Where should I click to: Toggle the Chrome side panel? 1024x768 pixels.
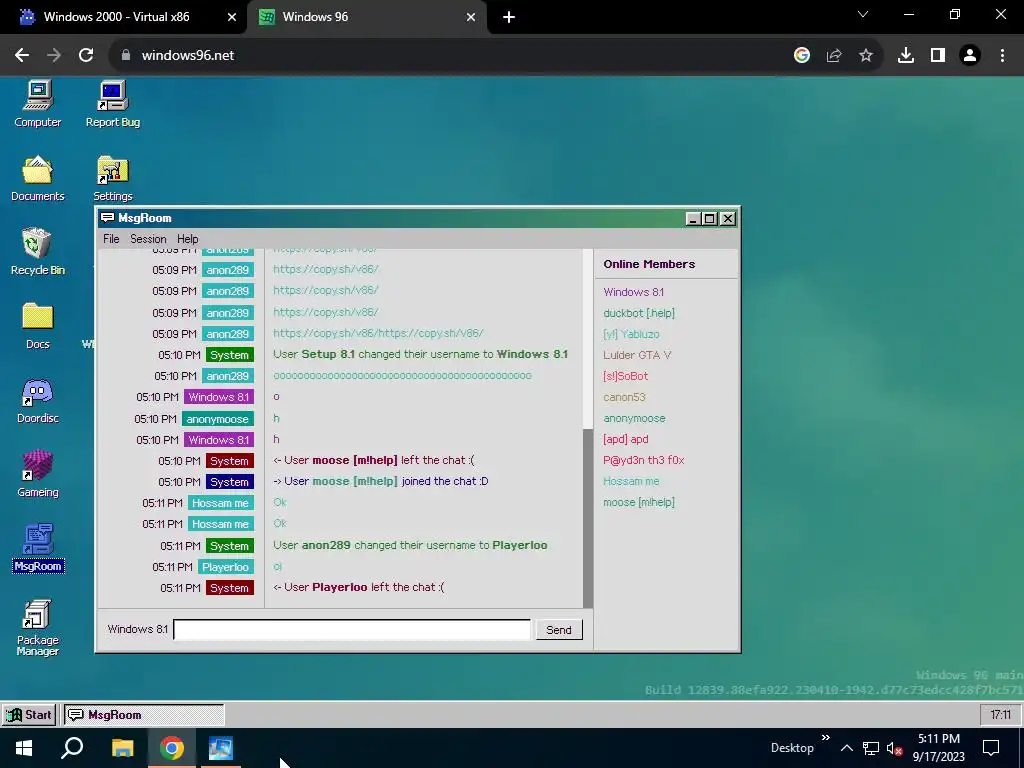[x=938, y=56]
